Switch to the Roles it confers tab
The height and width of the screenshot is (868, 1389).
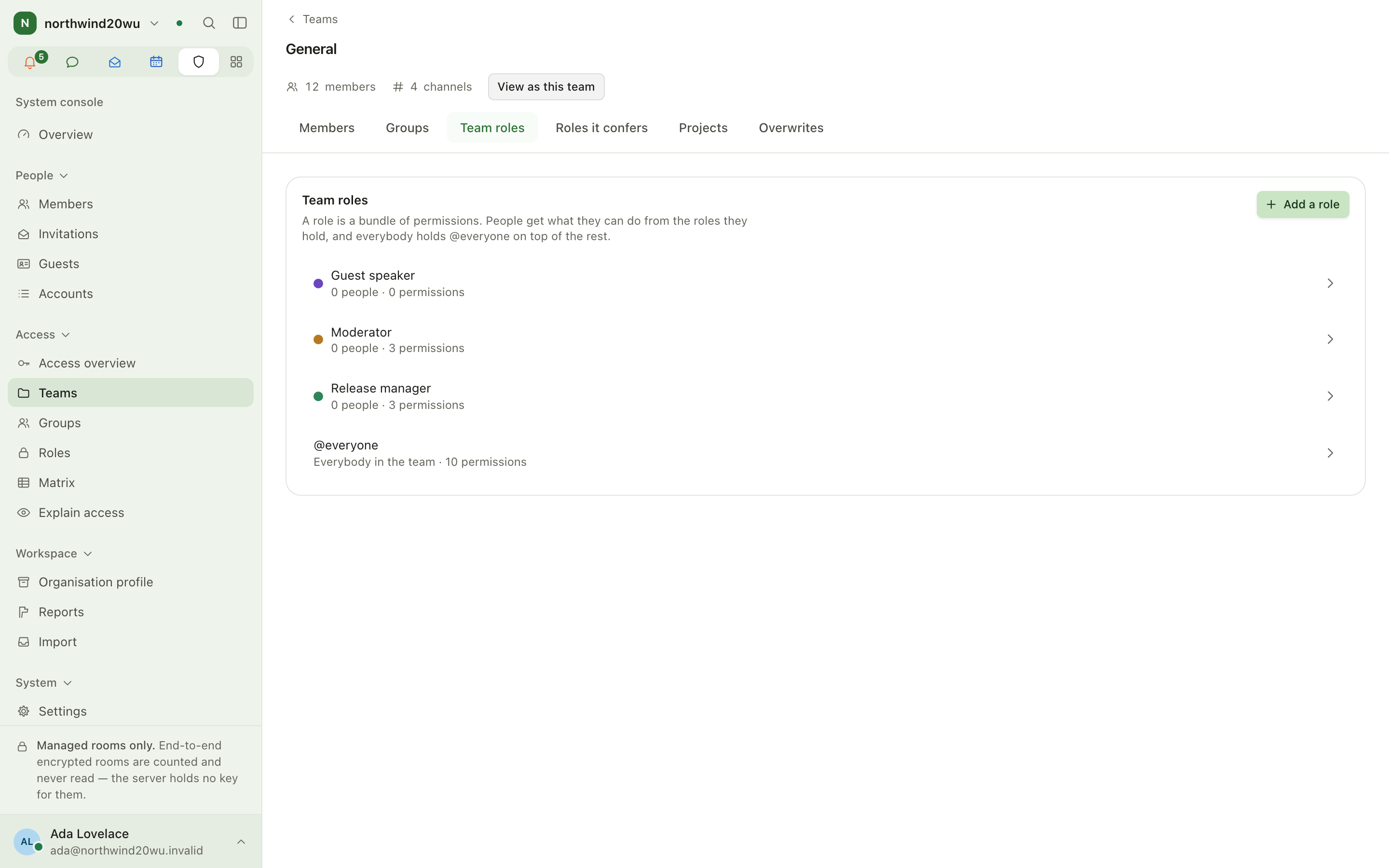pyautogui.click(x=601, y=127)
